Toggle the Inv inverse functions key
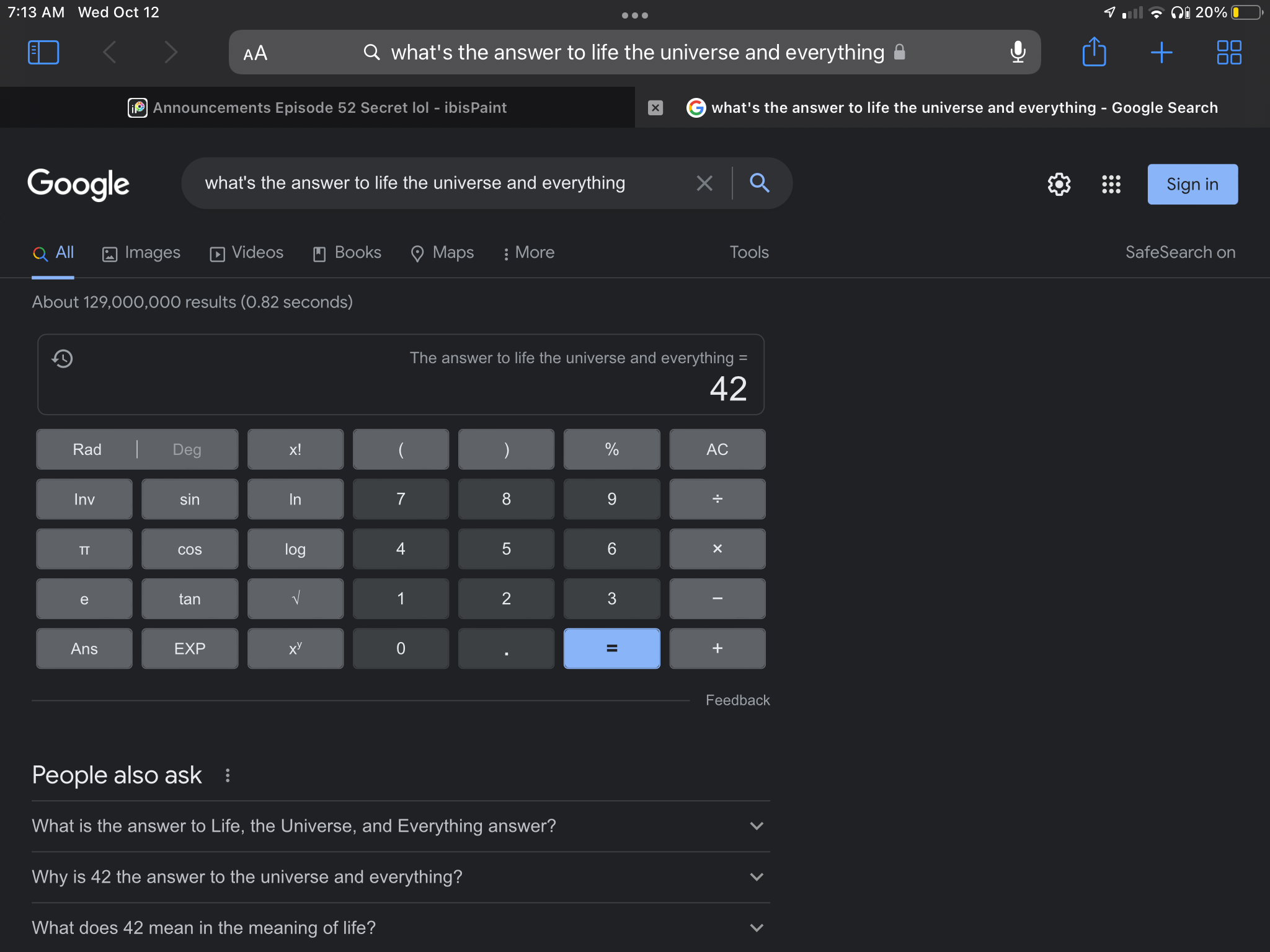 pos(84,500)
